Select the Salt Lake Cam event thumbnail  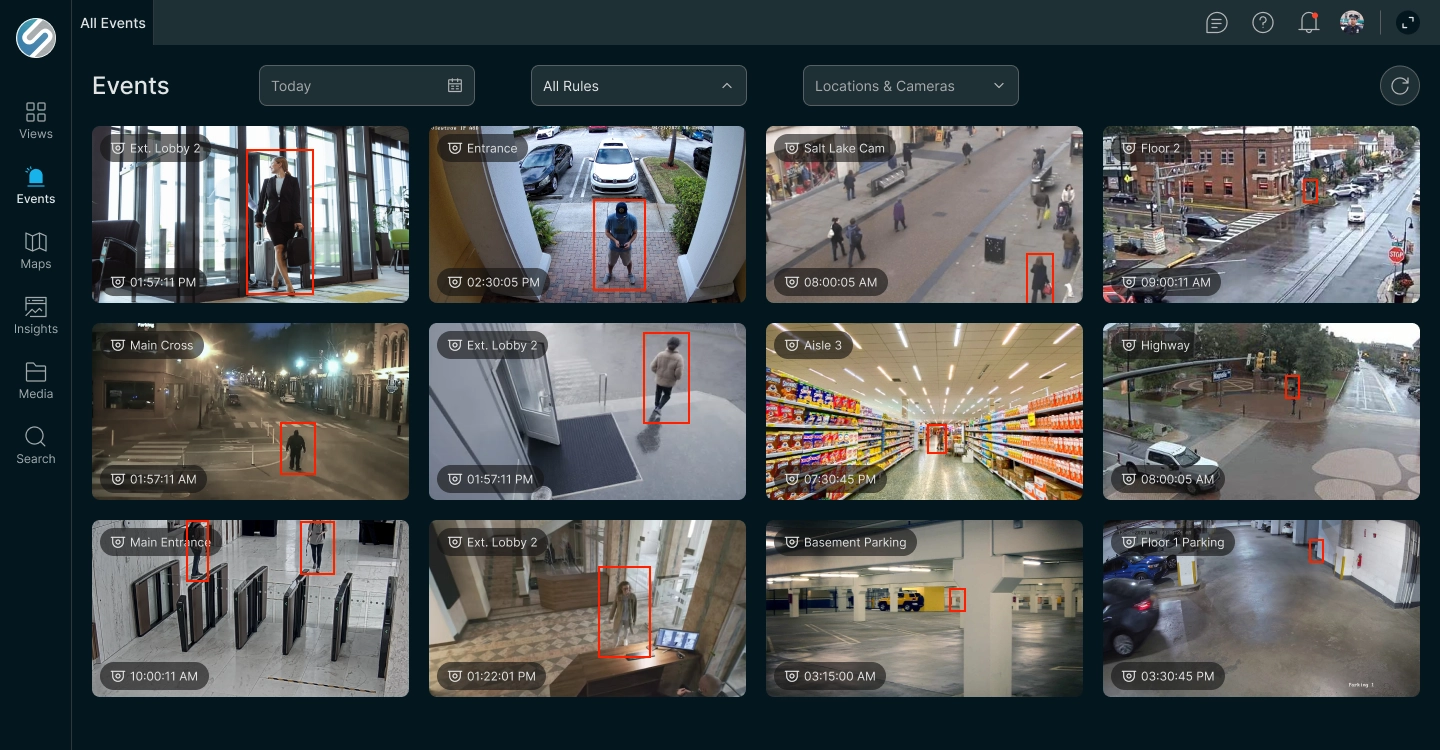[924, 214]
